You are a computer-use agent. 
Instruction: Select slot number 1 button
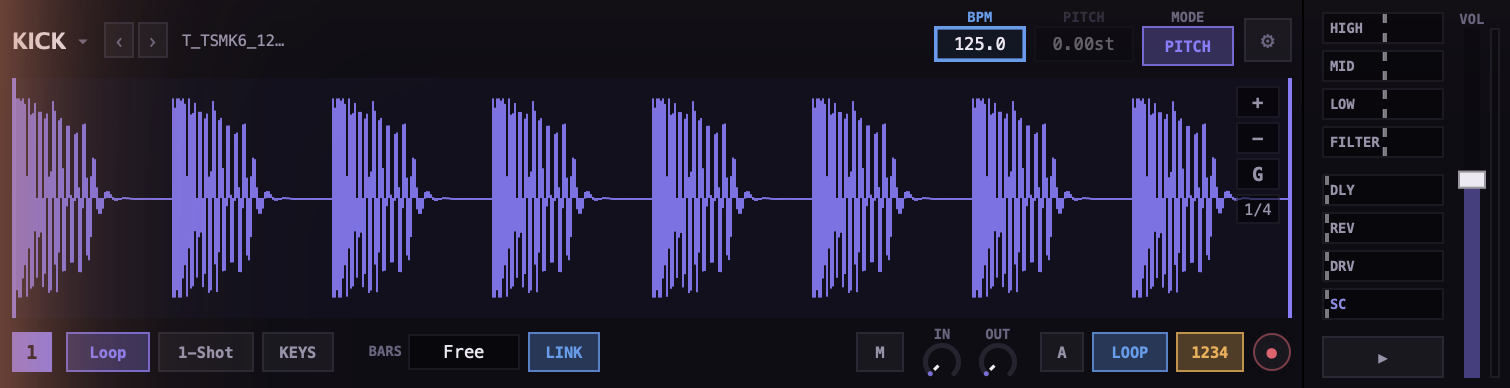click(x=32, y=352)
